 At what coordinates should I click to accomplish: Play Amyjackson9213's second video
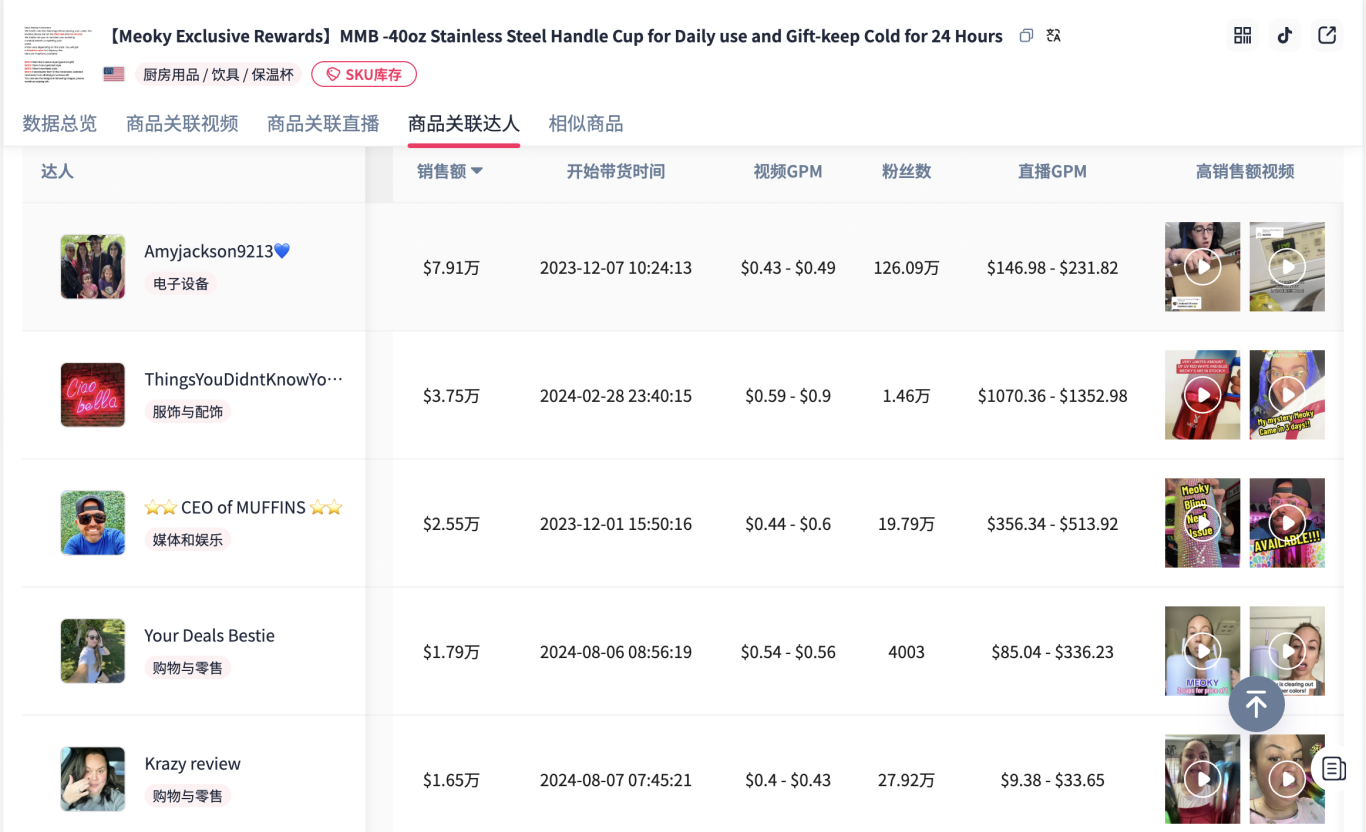click(x=1287, y=267)
